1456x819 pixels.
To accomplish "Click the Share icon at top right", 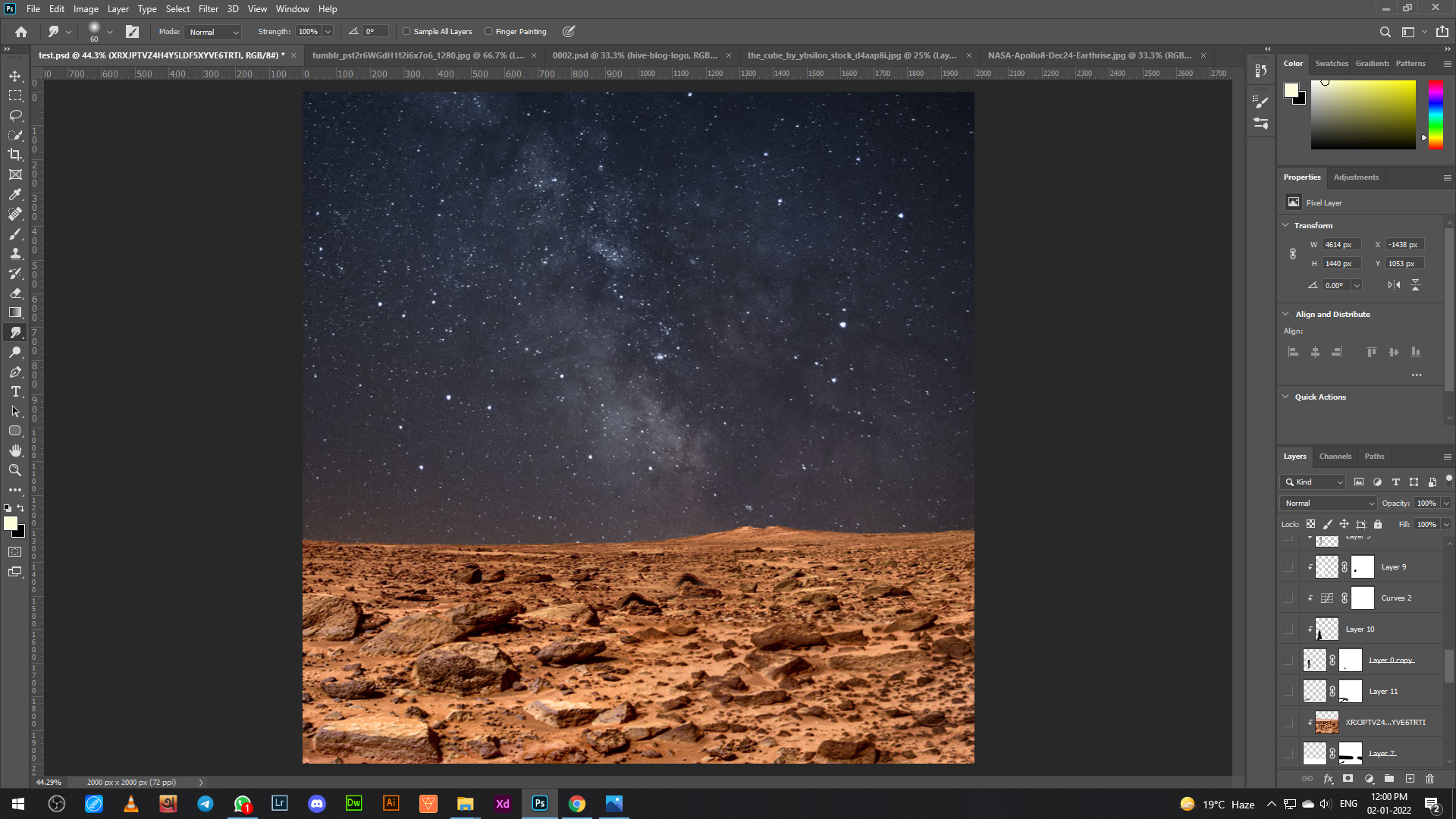I will (x=1442, y=32).
